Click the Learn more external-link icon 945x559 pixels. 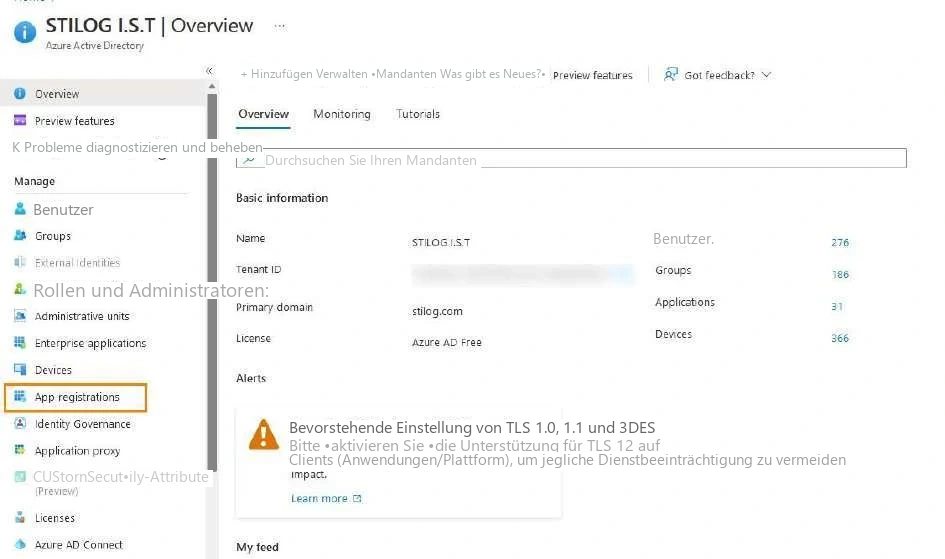(357, 498)
